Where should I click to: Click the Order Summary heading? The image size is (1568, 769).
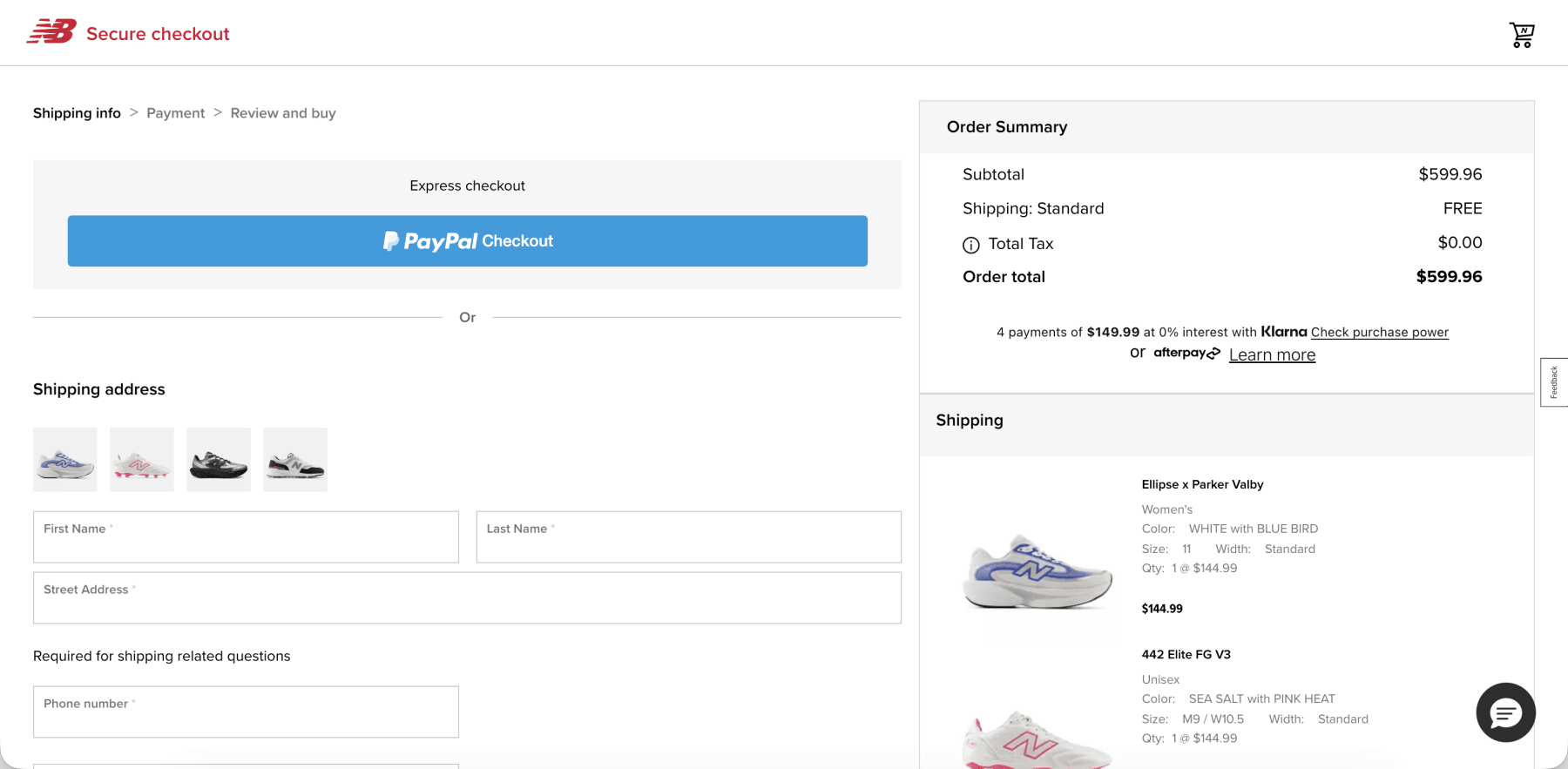1007,127
